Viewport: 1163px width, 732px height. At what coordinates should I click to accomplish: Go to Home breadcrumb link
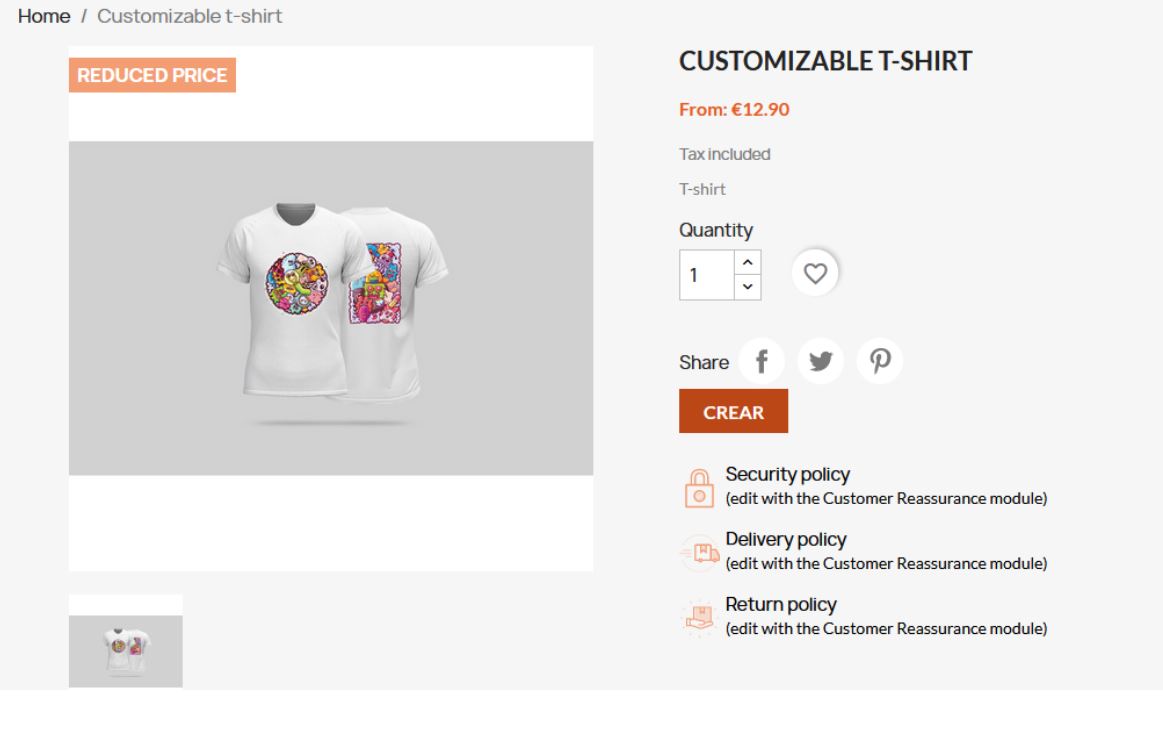[x=44, y=16]
